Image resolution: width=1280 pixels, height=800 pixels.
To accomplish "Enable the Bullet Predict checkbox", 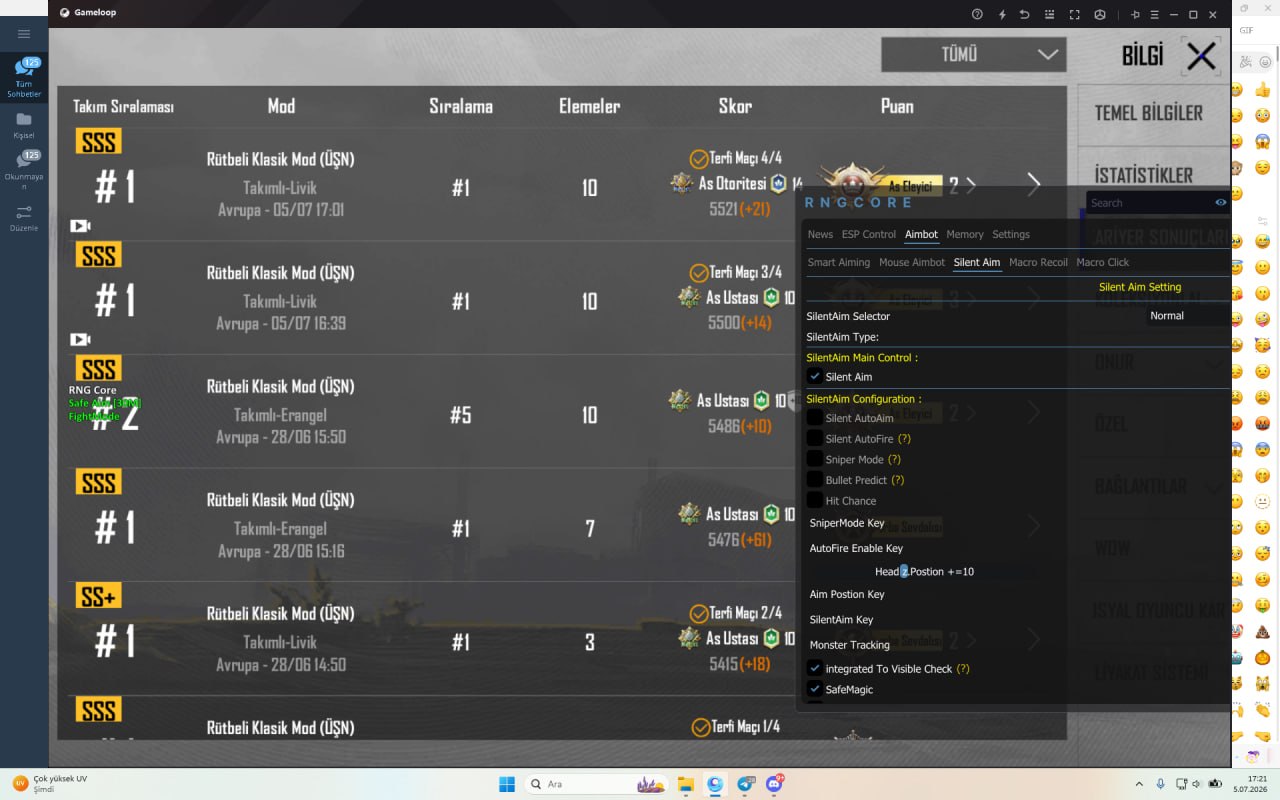I will tap(815, 480).
